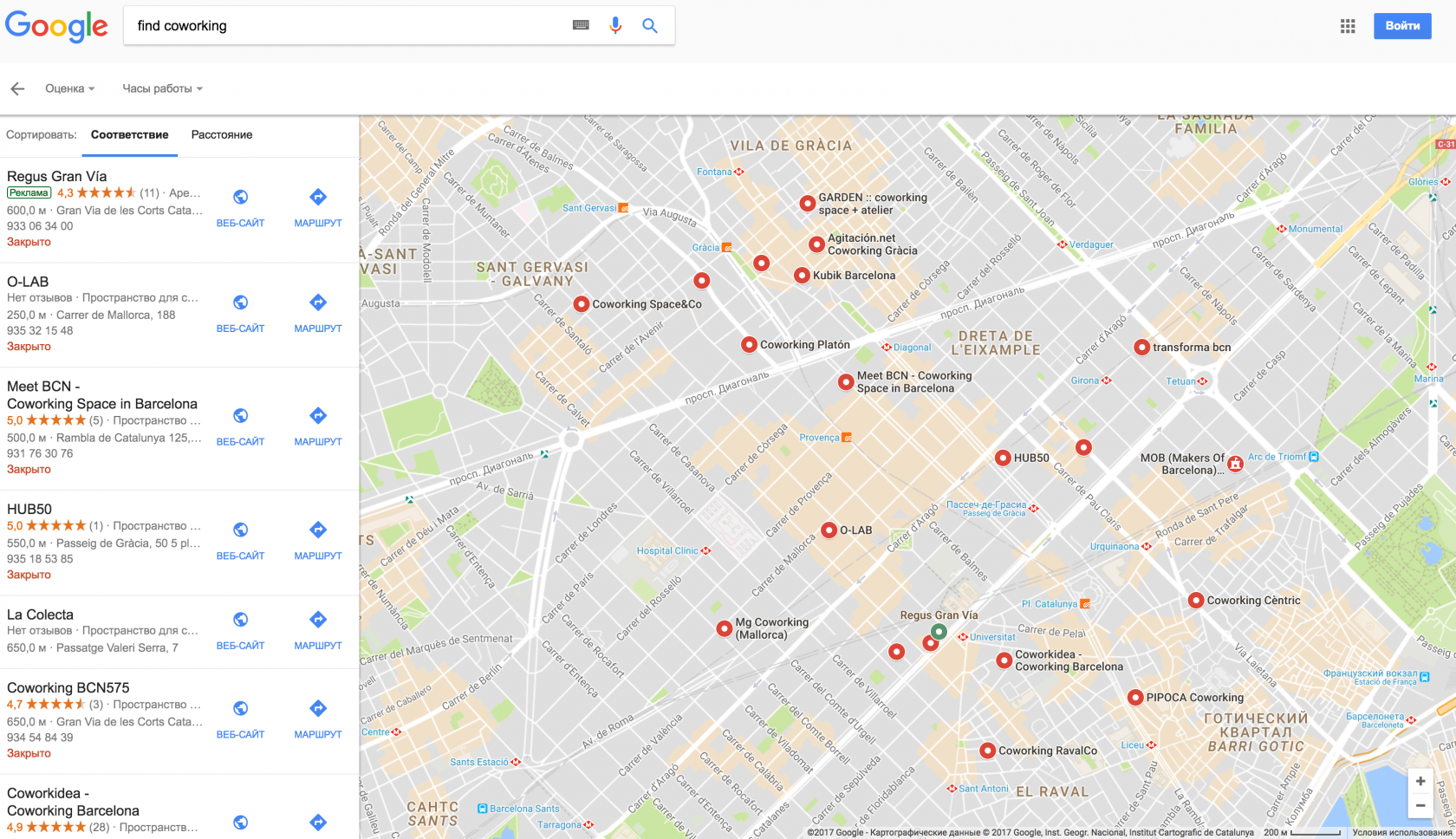Click the Google logo

coord(56,26)
